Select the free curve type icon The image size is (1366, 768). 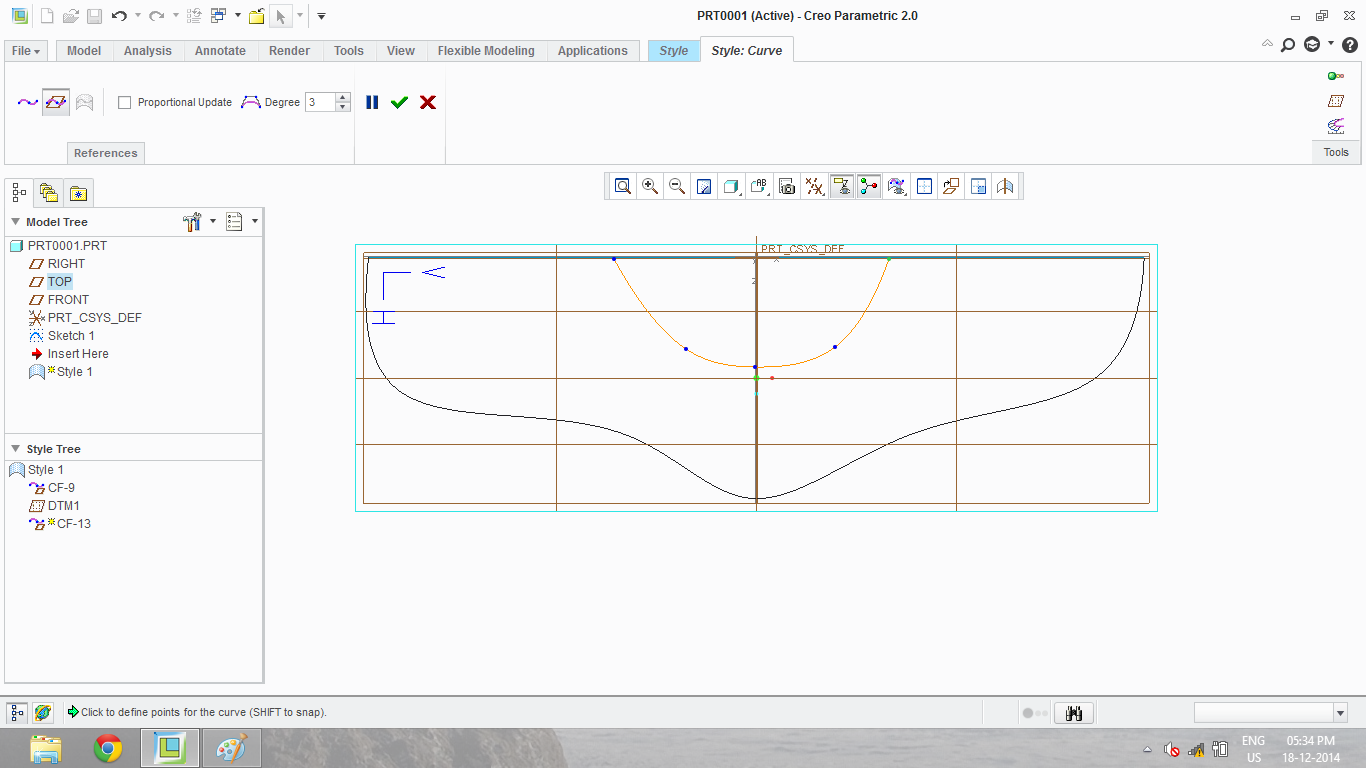point(28,102)
